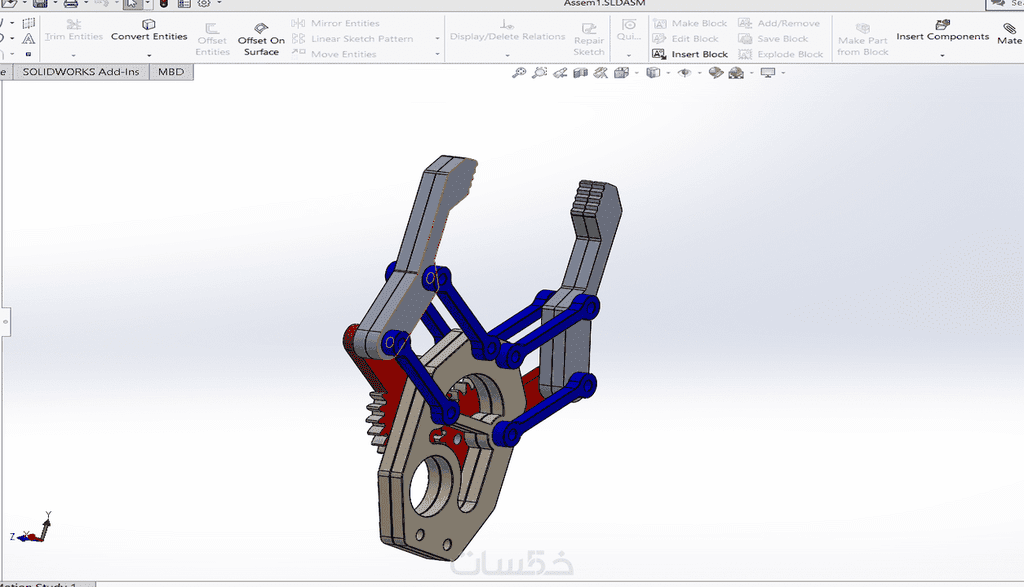Click the View Settings monitor icon
Viewport: 1024px width, 587px height.
click(x=768, y=72)
